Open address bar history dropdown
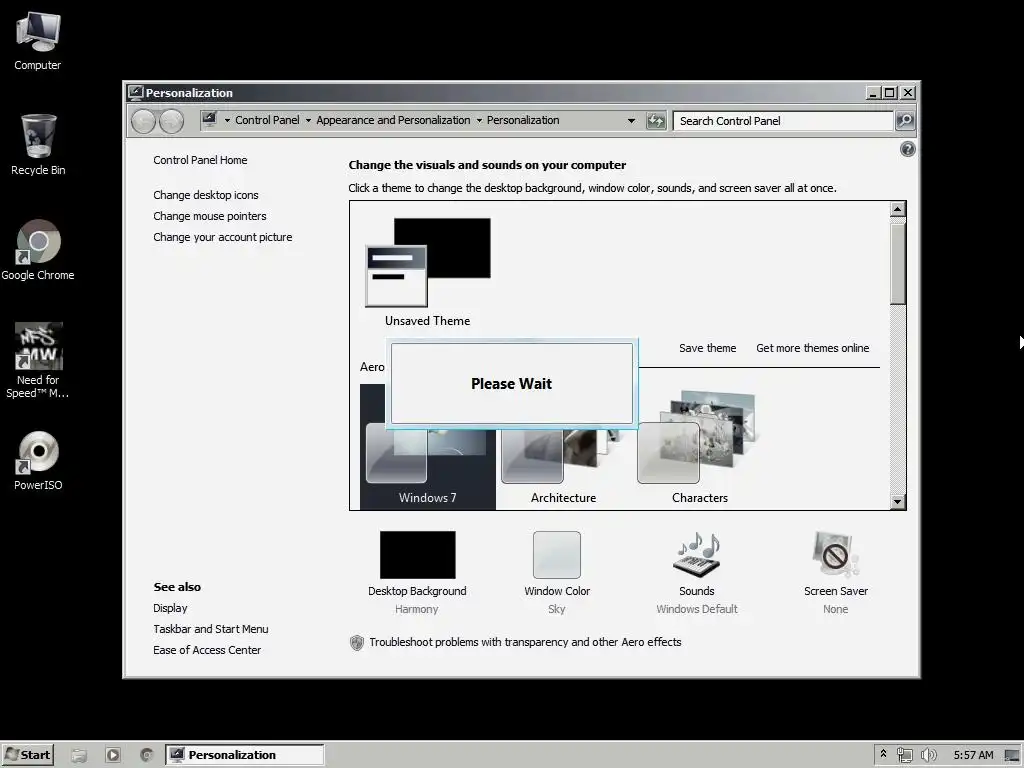1024x768 pixels. coord(631,121)
